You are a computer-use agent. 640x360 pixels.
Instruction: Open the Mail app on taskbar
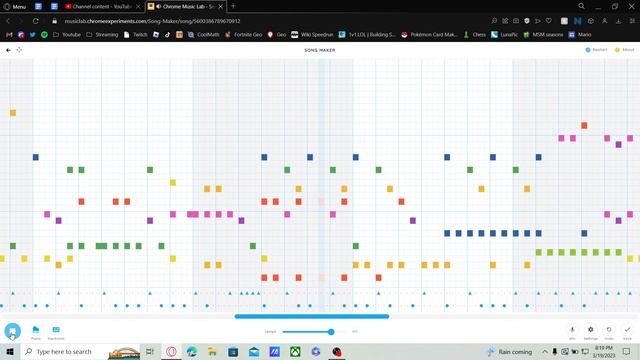click(x=254, y=351)
